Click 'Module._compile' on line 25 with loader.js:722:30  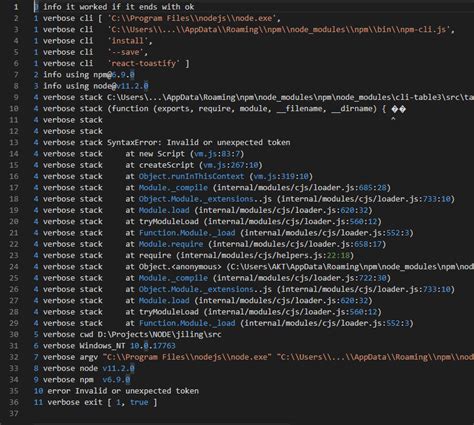click(173, 278)
